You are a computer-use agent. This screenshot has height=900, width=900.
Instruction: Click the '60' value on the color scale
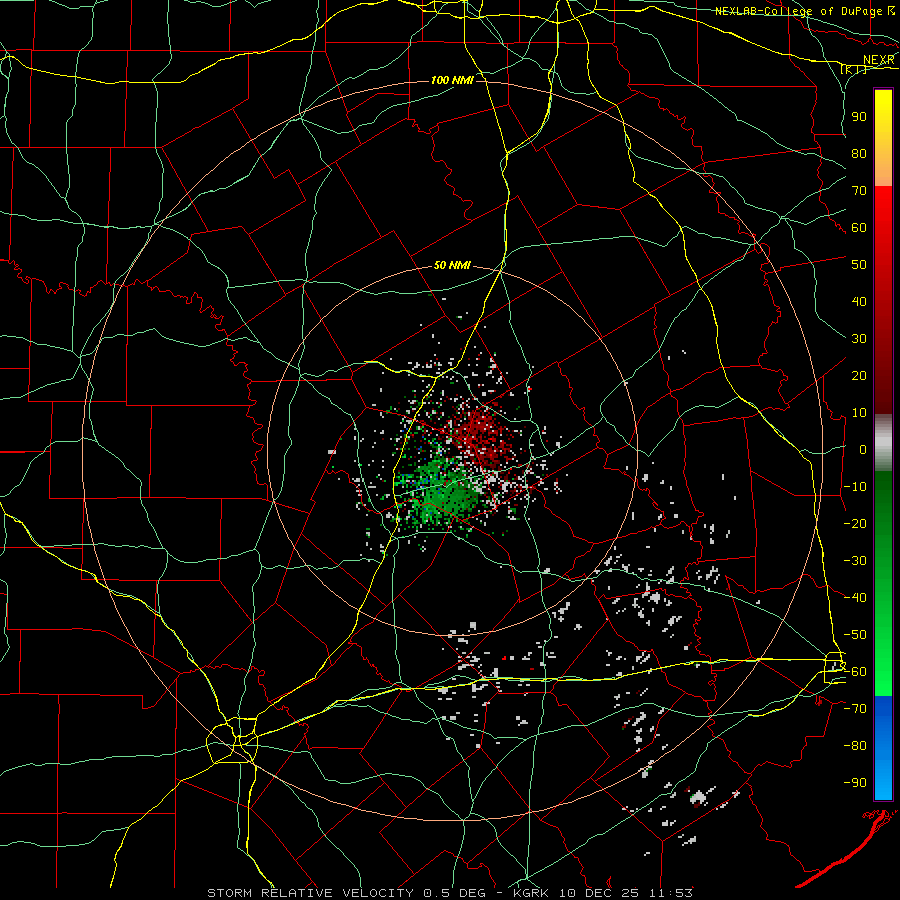(x=859, y=227)
